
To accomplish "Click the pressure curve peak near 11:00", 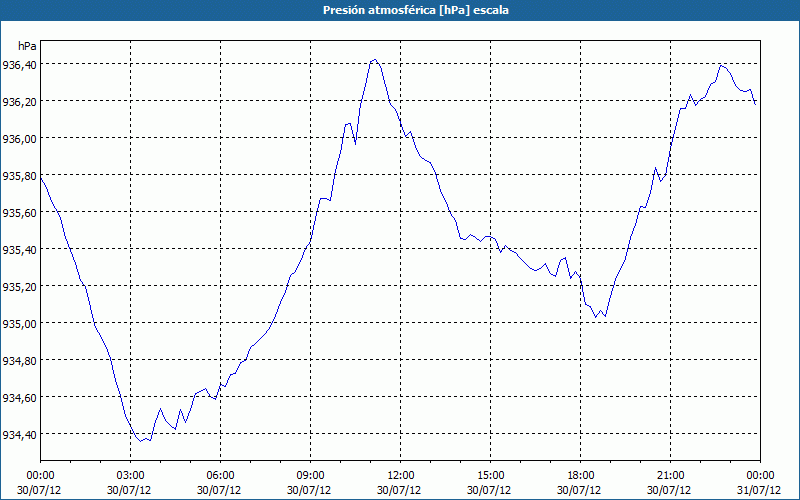I will 375,60.
